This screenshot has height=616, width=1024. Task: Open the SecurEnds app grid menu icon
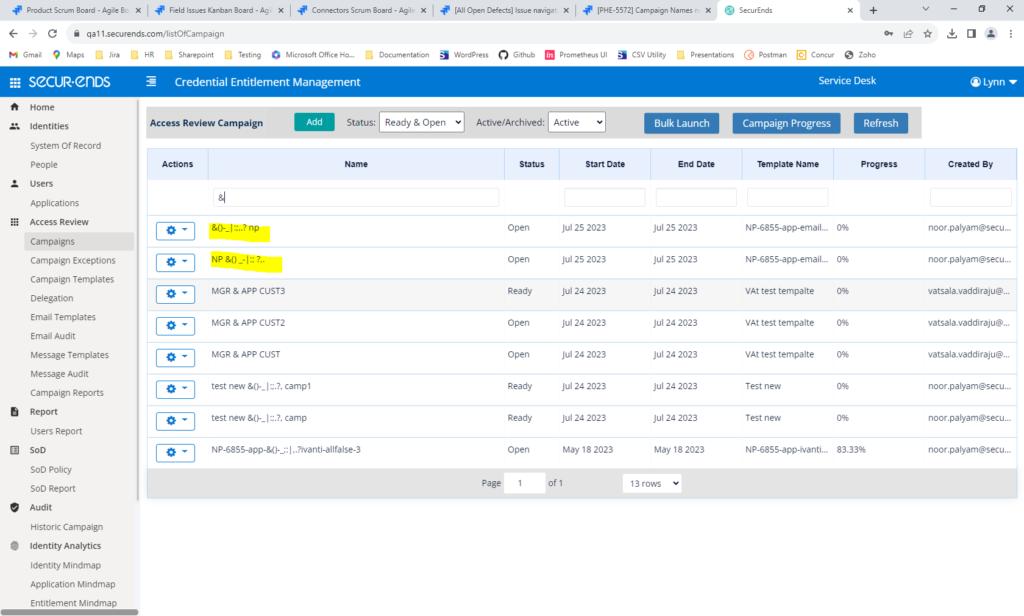(x=14, y=82)
